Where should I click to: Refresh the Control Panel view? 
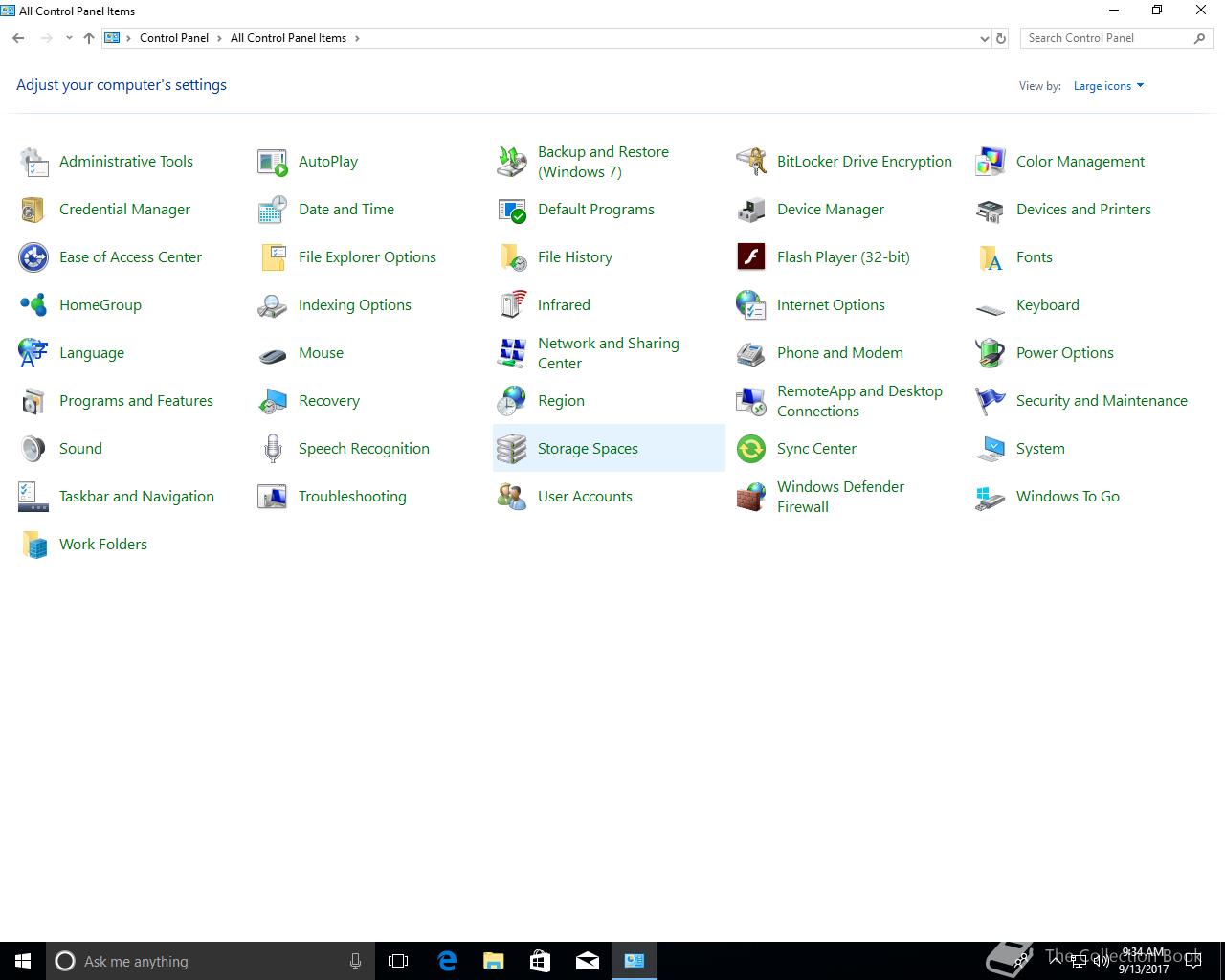click(x=1001, y=39)
